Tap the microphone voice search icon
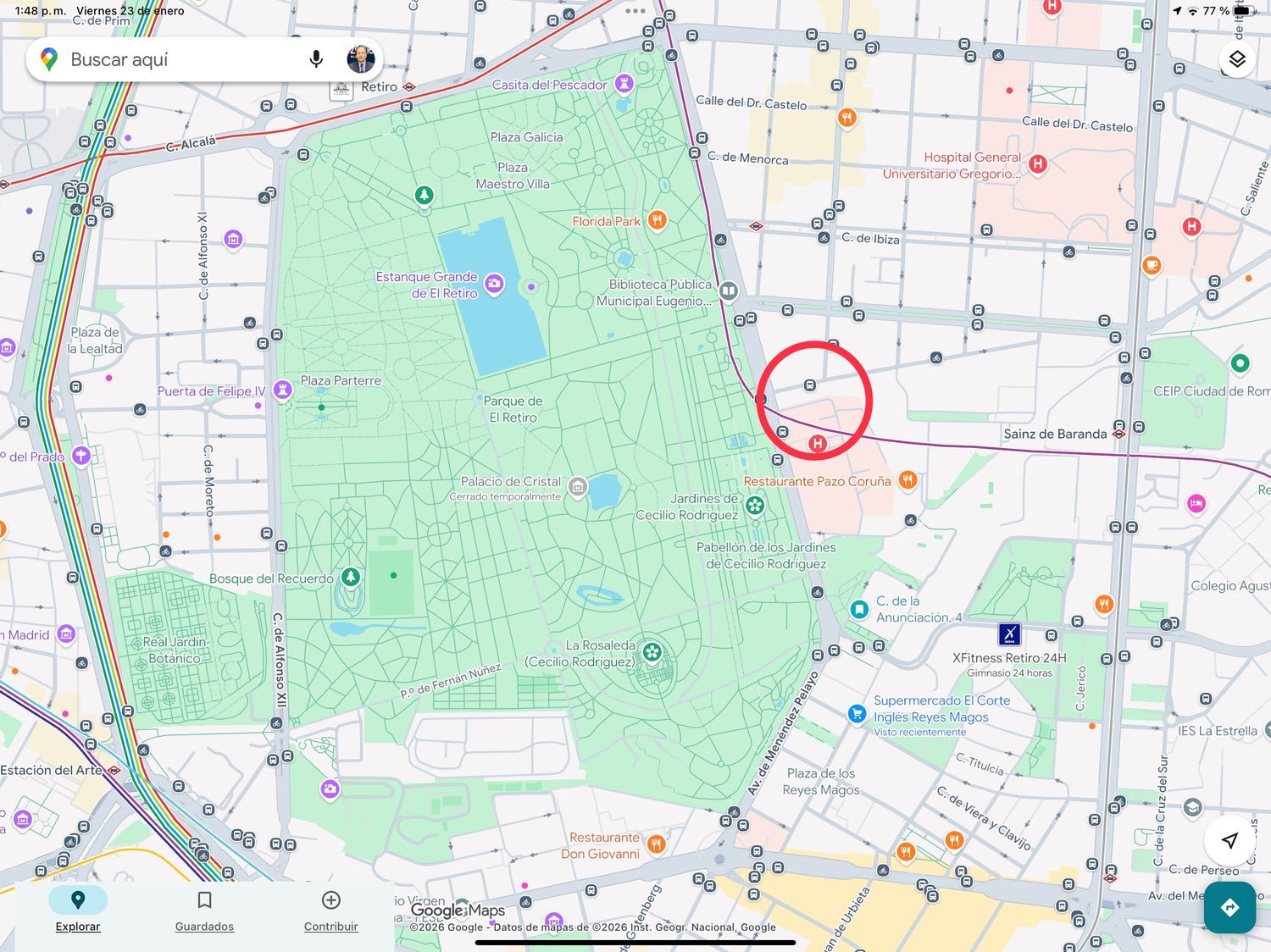Screen dimensions: 1271x952 click(x=316, y=59)
